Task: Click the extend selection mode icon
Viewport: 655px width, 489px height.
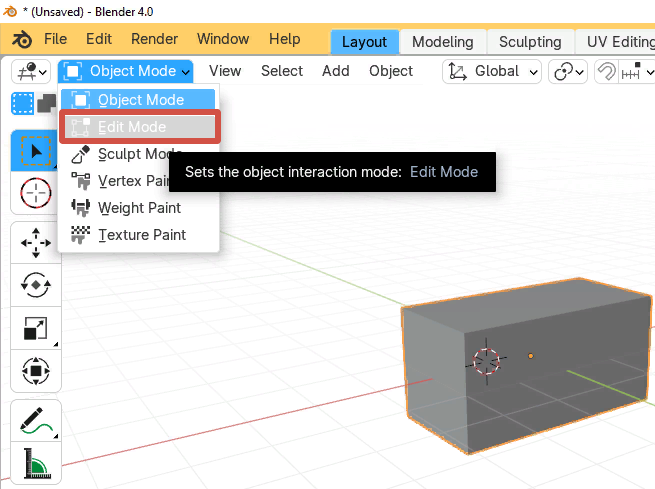Action: click(x=46, y=103)
